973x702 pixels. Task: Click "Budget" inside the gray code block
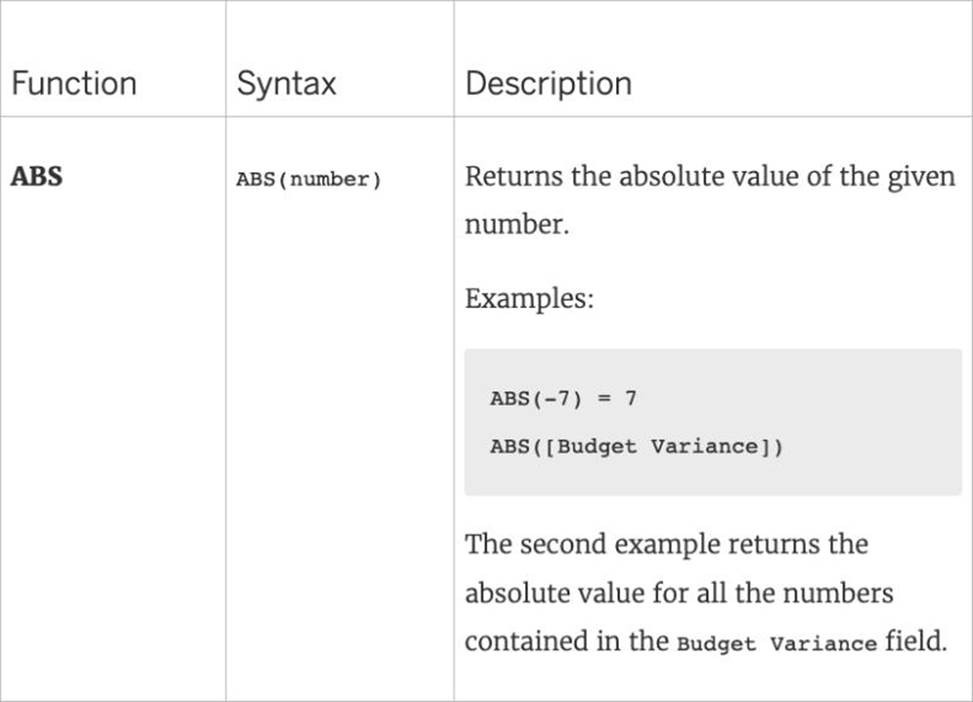[x=597, y=446]
